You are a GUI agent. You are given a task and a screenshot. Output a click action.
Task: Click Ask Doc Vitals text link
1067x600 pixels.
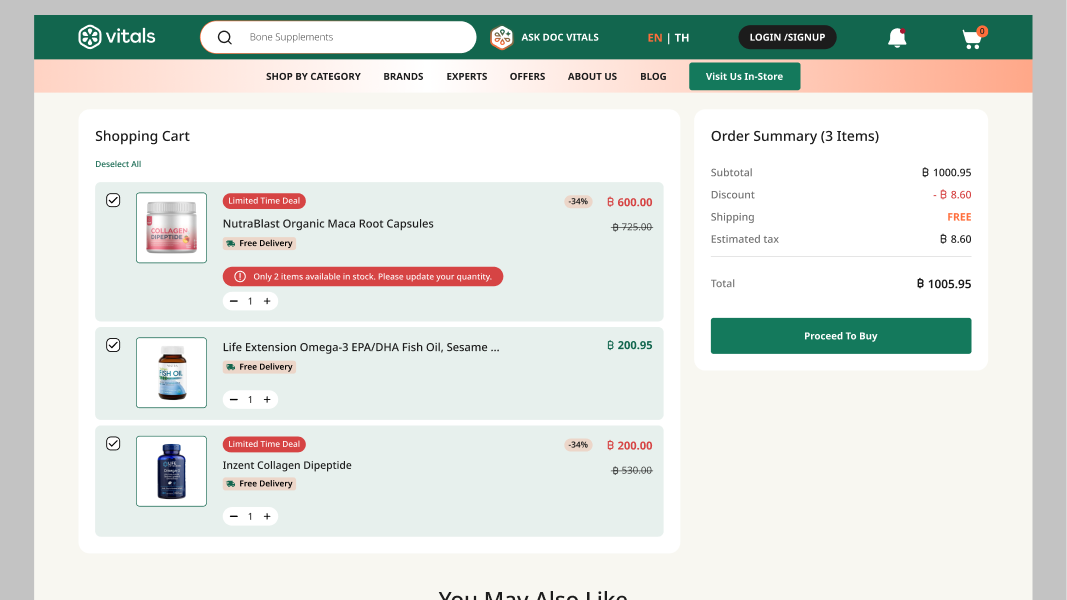coord(560,37)
